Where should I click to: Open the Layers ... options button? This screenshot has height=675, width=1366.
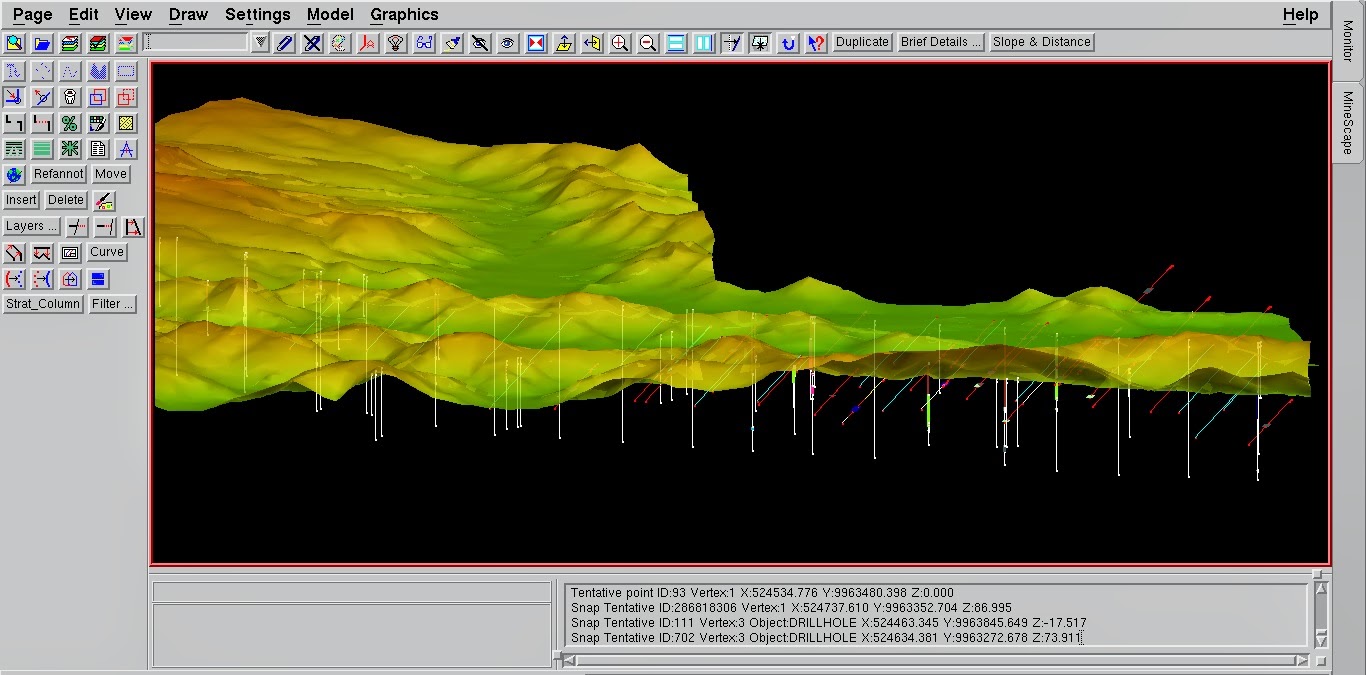click(x=31, y=227)
